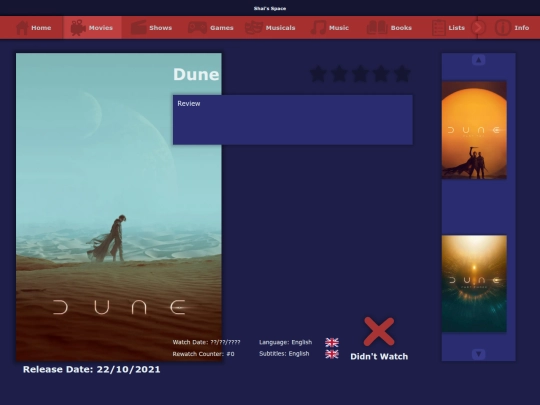The height and width of the screenshot is (405, 540).
Task: Click the UK flag next to Language
Action: click(332, 342)
